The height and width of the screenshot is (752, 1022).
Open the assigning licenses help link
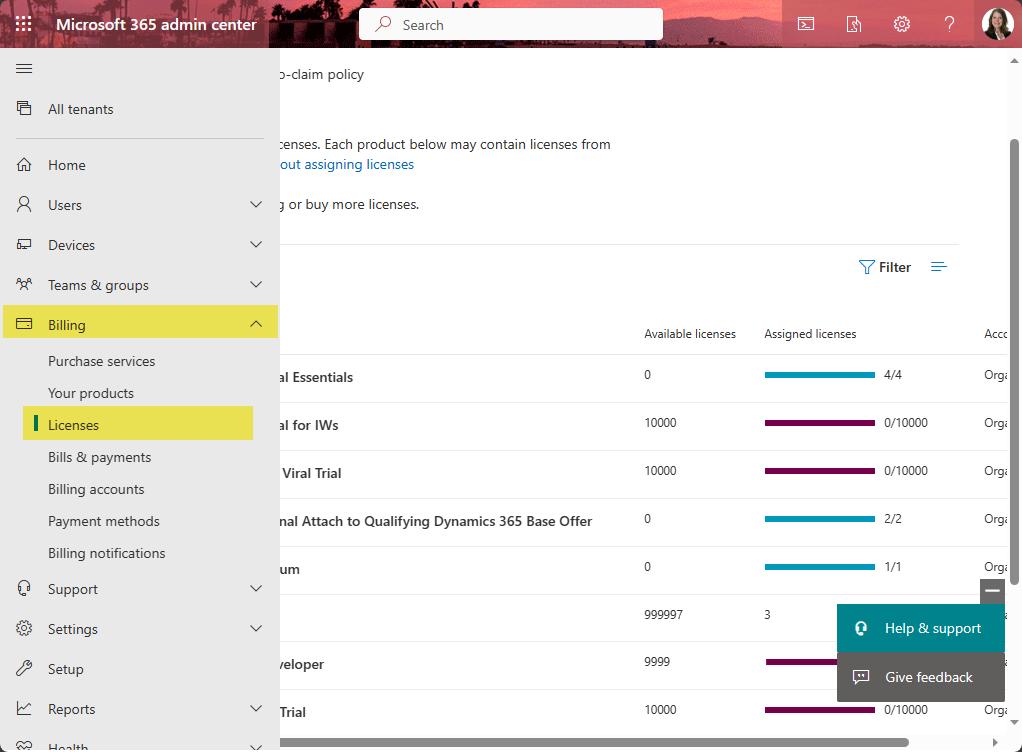click(x=347, y=164)
